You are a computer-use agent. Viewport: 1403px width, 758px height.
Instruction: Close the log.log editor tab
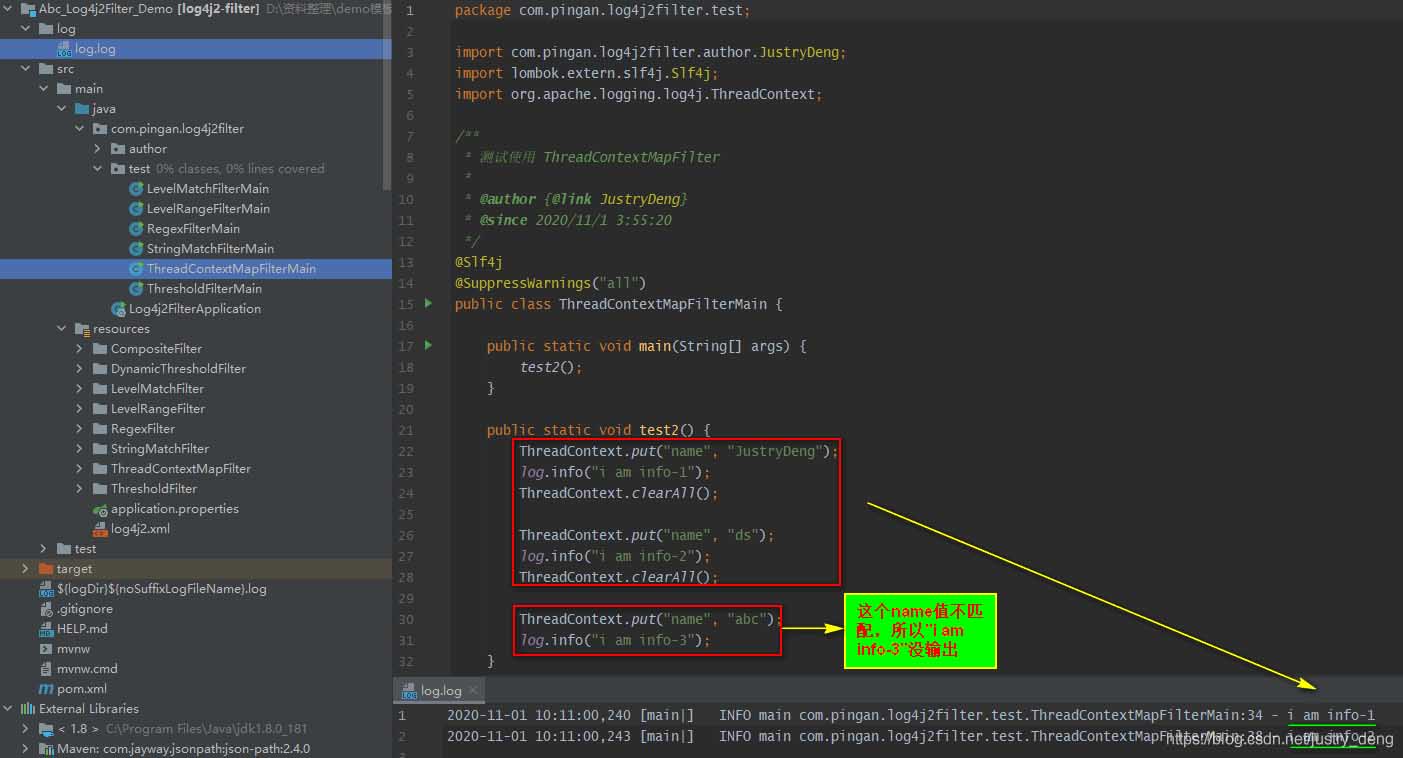[x=474, y=690]
